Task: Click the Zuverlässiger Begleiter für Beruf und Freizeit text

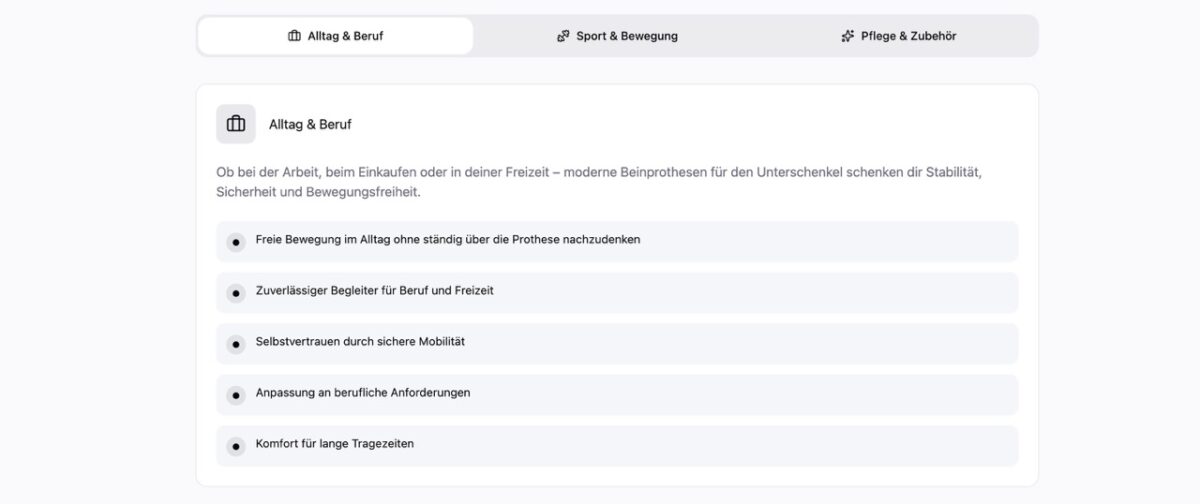Action: pos(375,291)
